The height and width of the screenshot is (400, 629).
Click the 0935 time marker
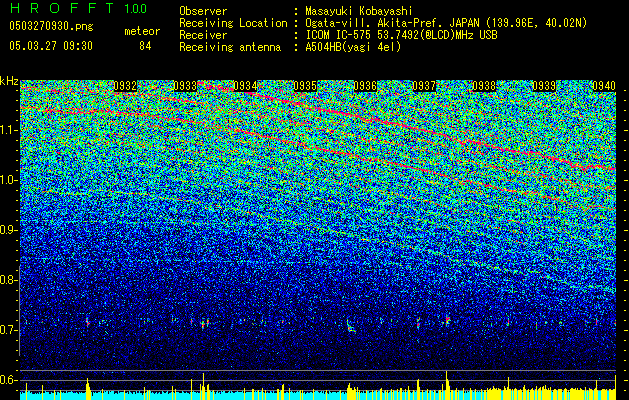tap(305, 86)
